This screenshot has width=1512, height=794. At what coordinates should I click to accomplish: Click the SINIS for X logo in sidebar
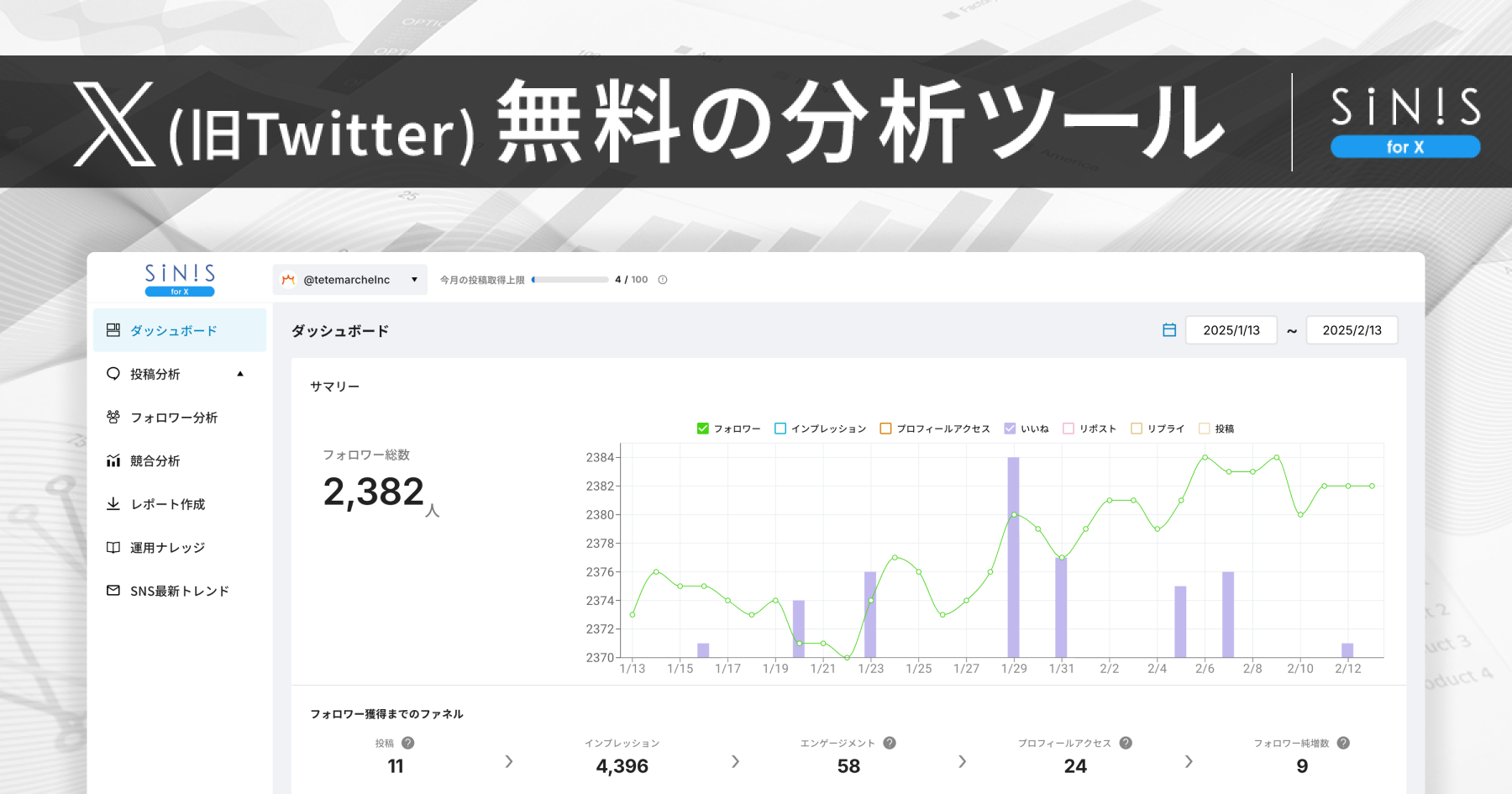point(180,280)
